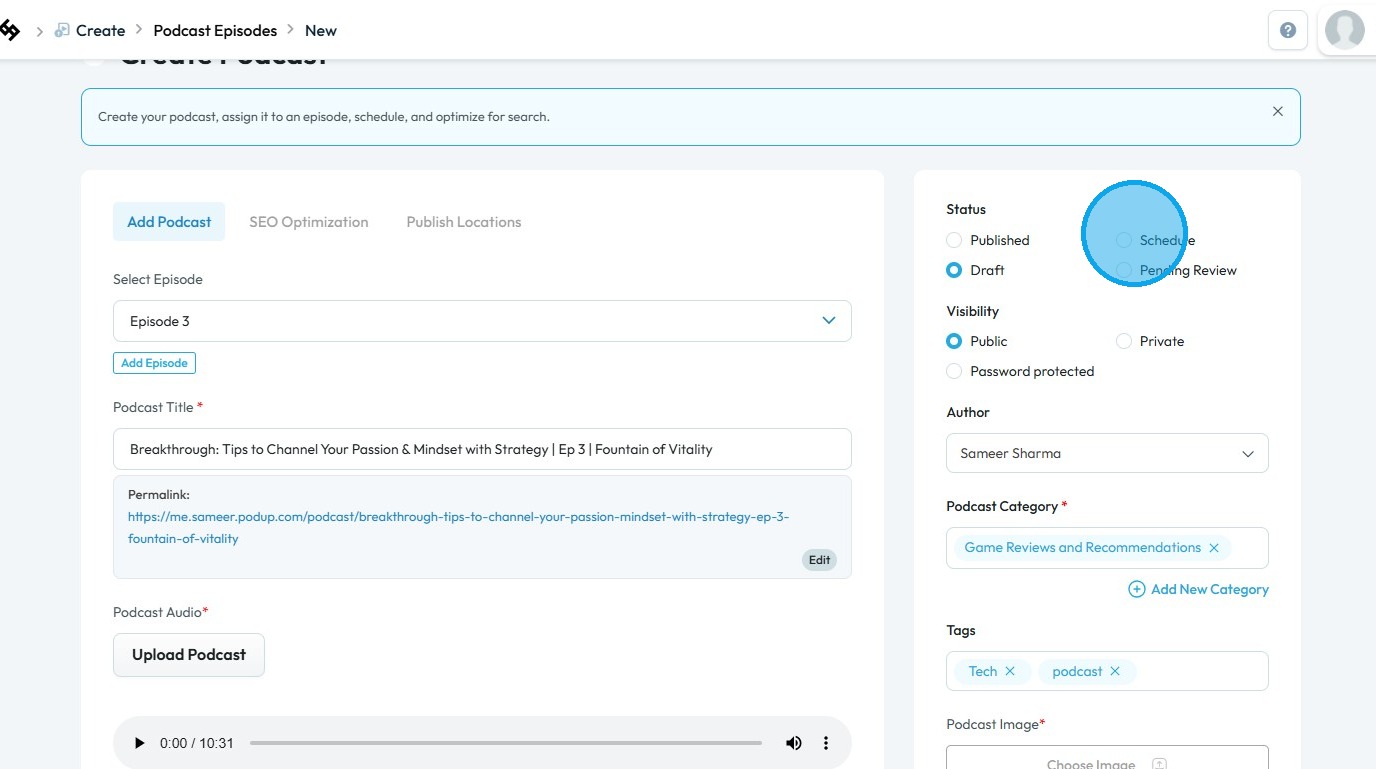Play the podcast audio
Screen dimensions: 1376x769
tap(140, 743)
